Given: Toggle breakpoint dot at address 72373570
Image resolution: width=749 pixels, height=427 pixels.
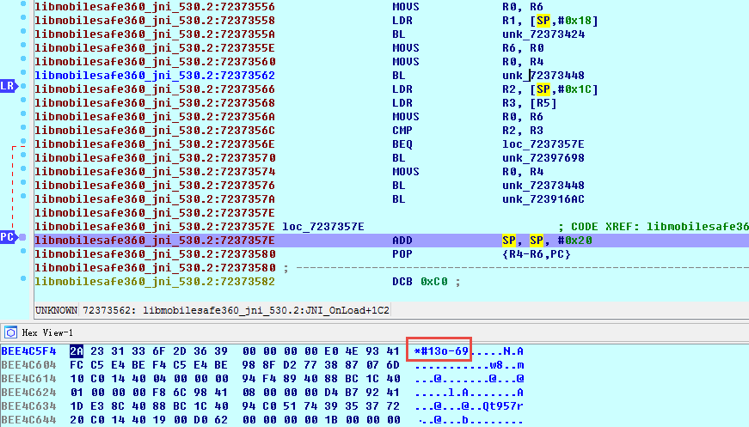Looking at the screenshot, I should tap(23, 155).
